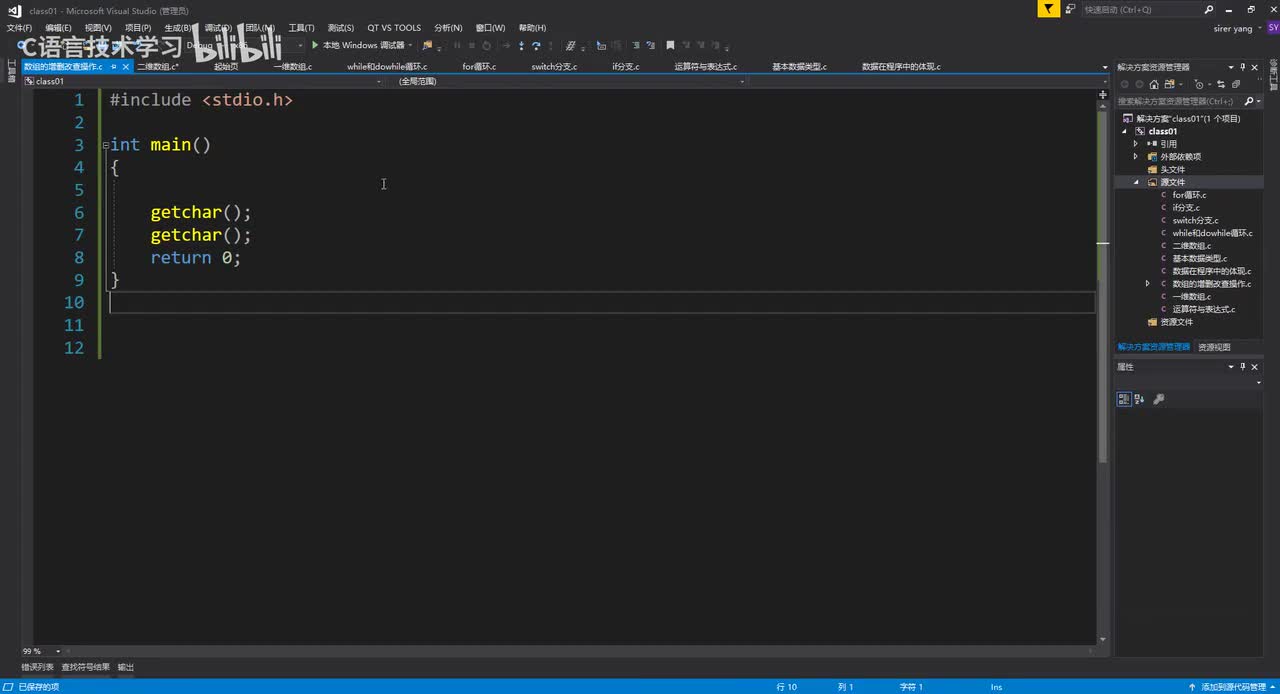Click the Alphabetical sort icon in Properties

tap(1139, 399)
